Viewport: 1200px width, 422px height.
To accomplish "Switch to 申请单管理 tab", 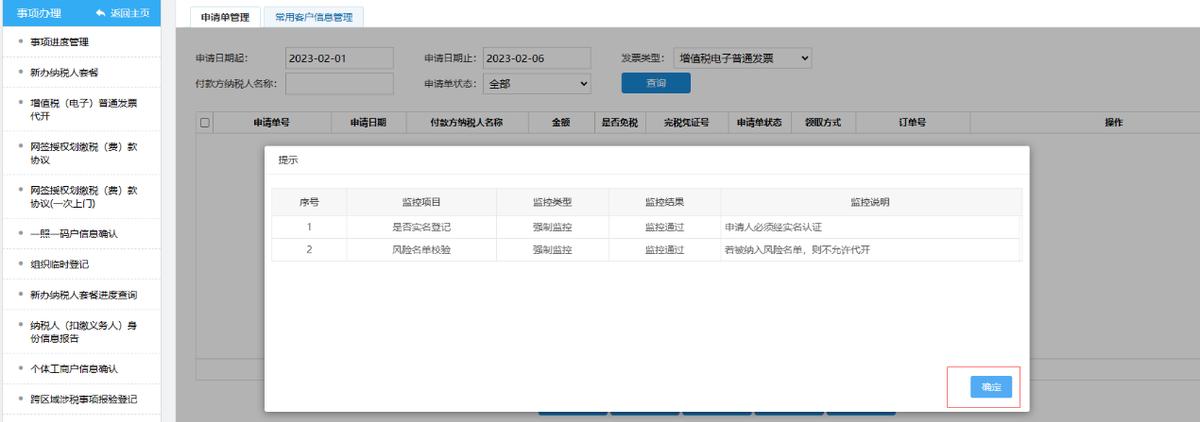I will [x=224, y=17].
